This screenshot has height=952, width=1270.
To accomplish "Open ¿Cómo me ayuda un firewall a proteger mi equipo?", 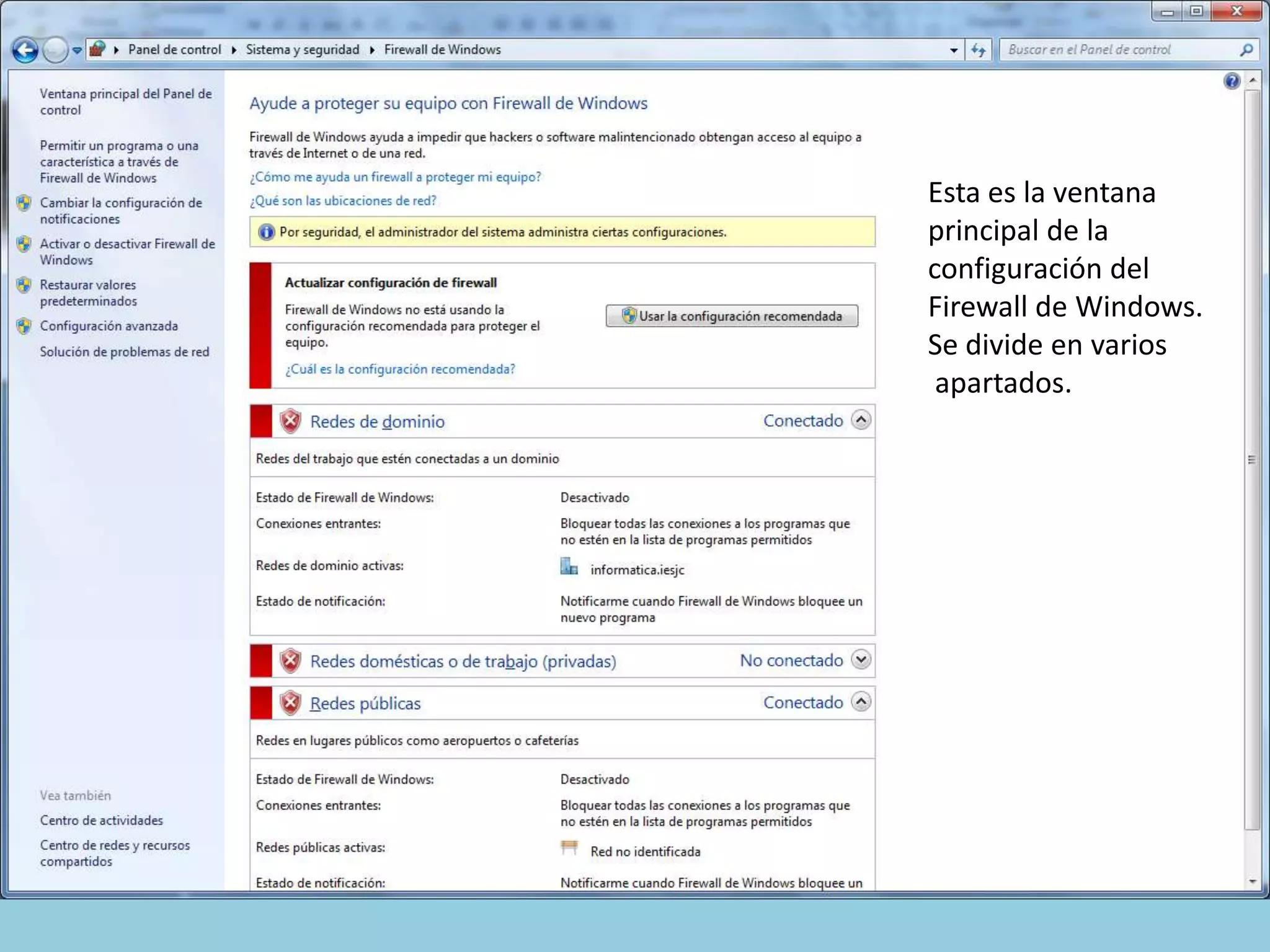I will (395, 177).
